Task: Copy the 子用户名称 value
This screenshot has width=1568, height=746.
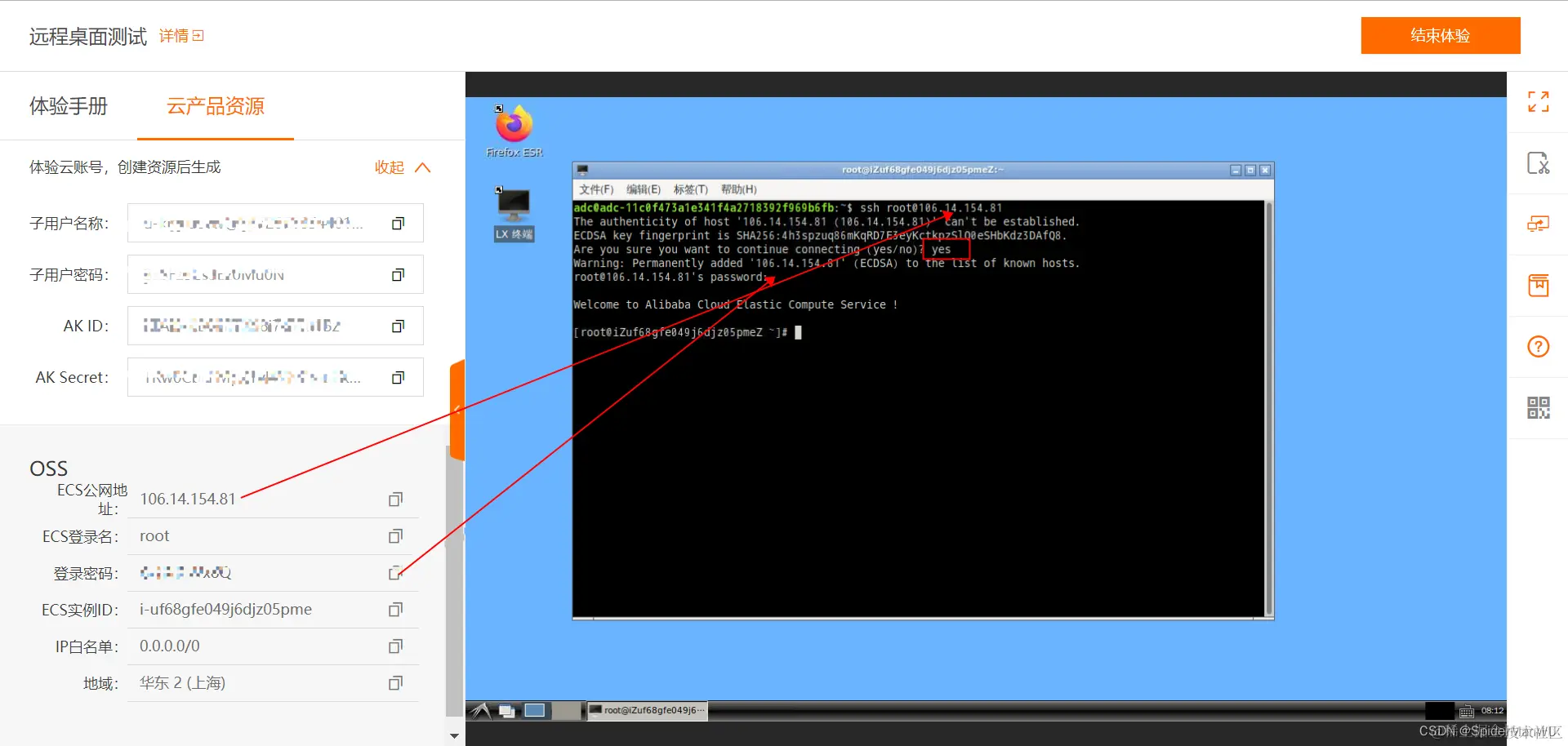Action: (x=398, y=224)
